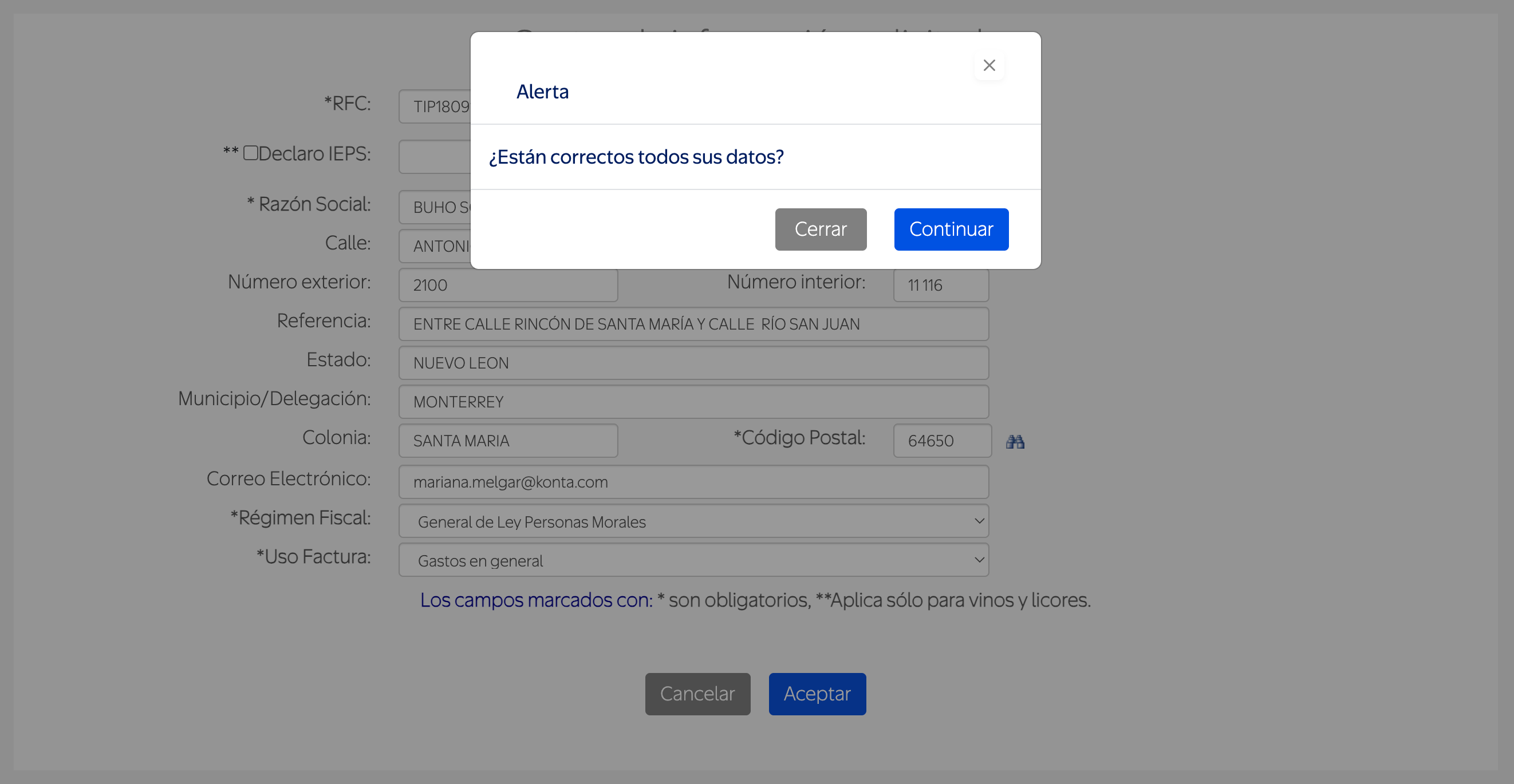Click the Aceptar button below form
The width and height of the screenshot is (1514, 784).
coord(817,694)
